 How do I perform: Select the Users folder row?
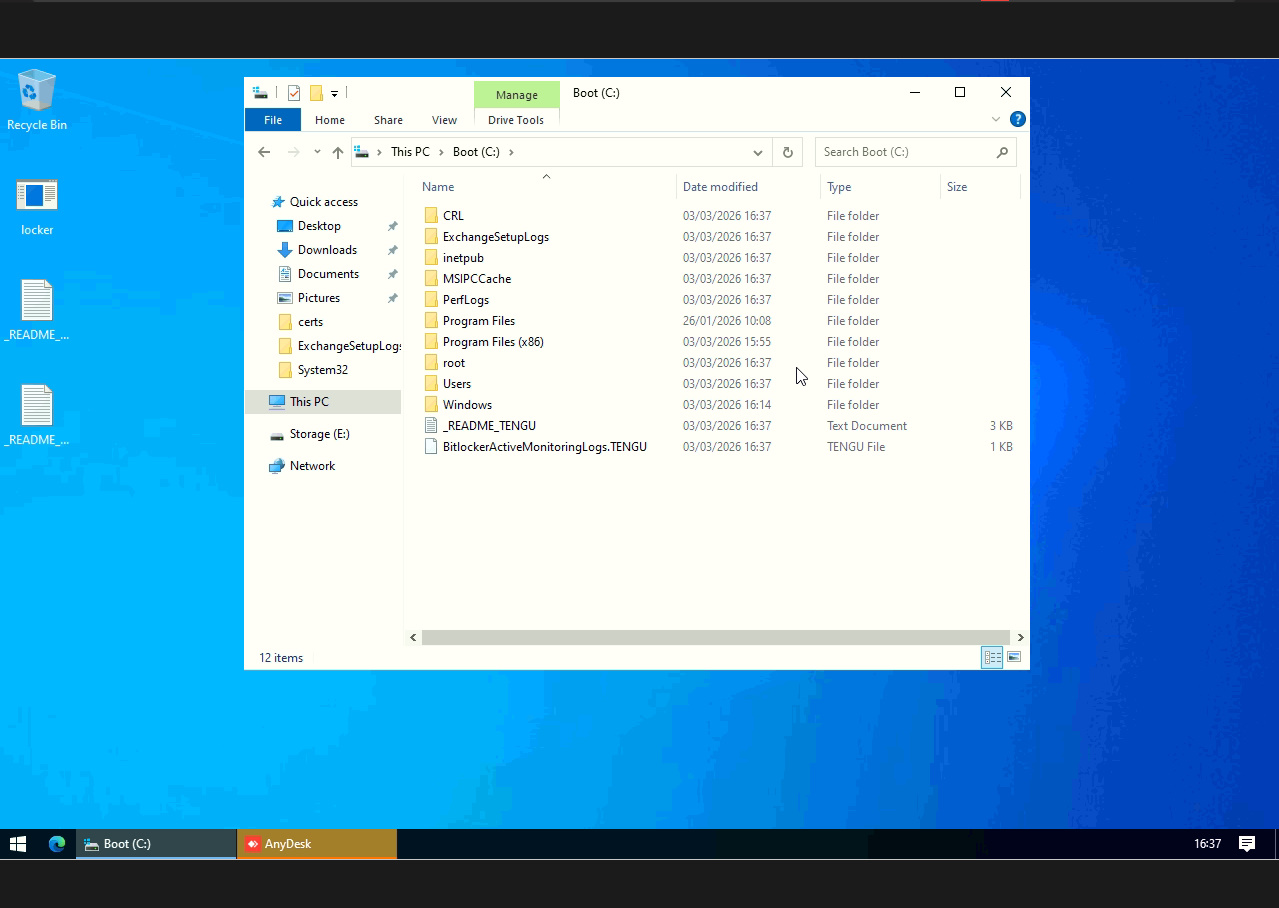(x=717, y=384)
